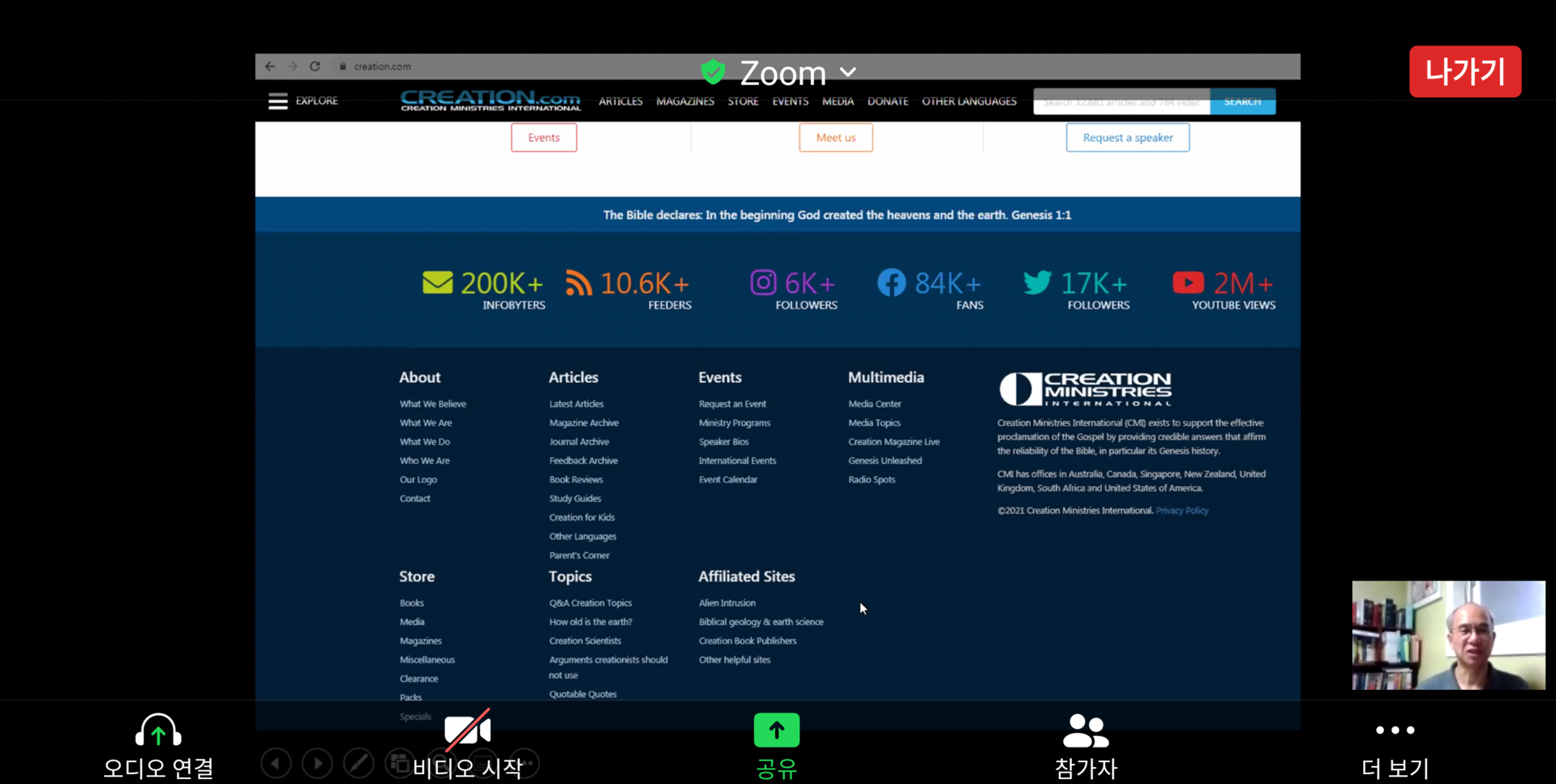Open the Magazine Archive link
The image size is (1556, 784).
point(584,423)
